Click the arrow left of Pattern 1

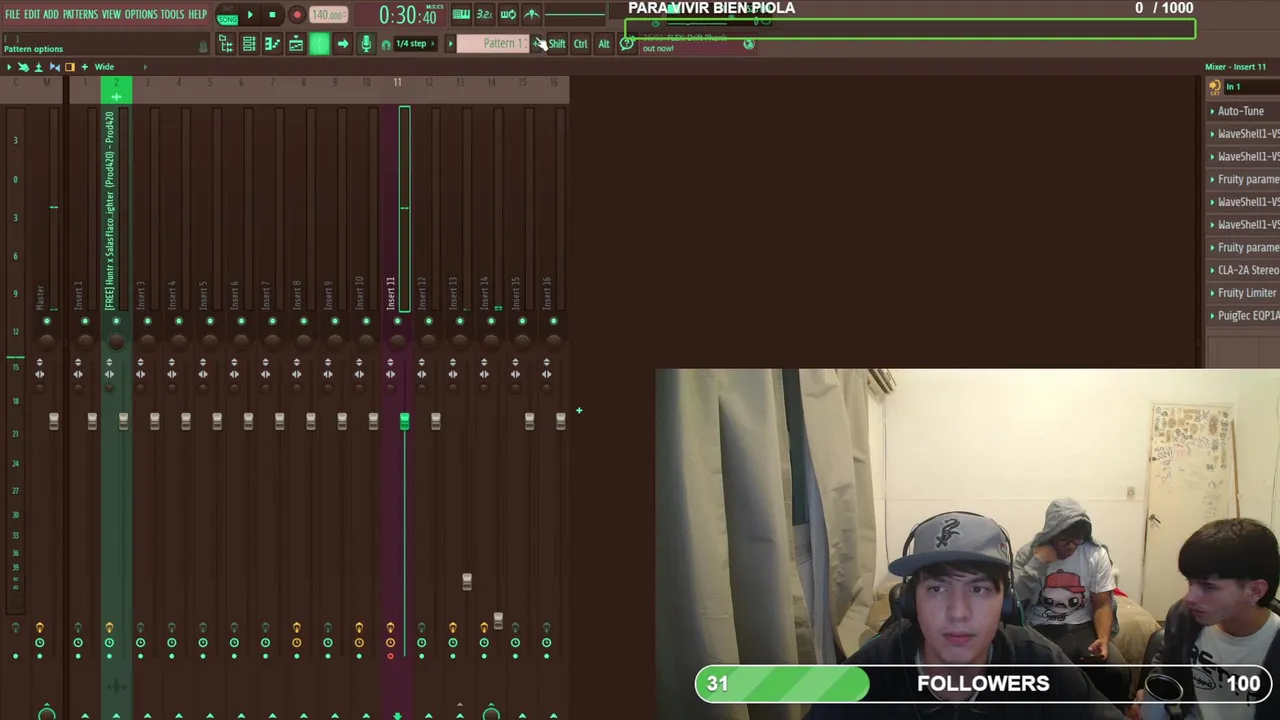[x=450, y=44]
